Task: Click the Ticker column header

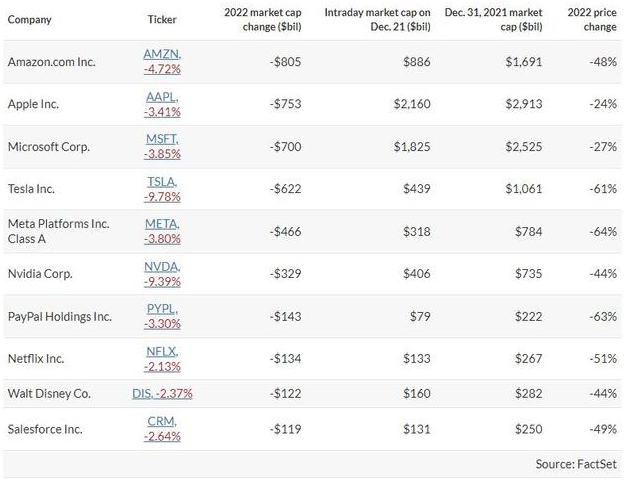Action: click(x=161, y=19)
